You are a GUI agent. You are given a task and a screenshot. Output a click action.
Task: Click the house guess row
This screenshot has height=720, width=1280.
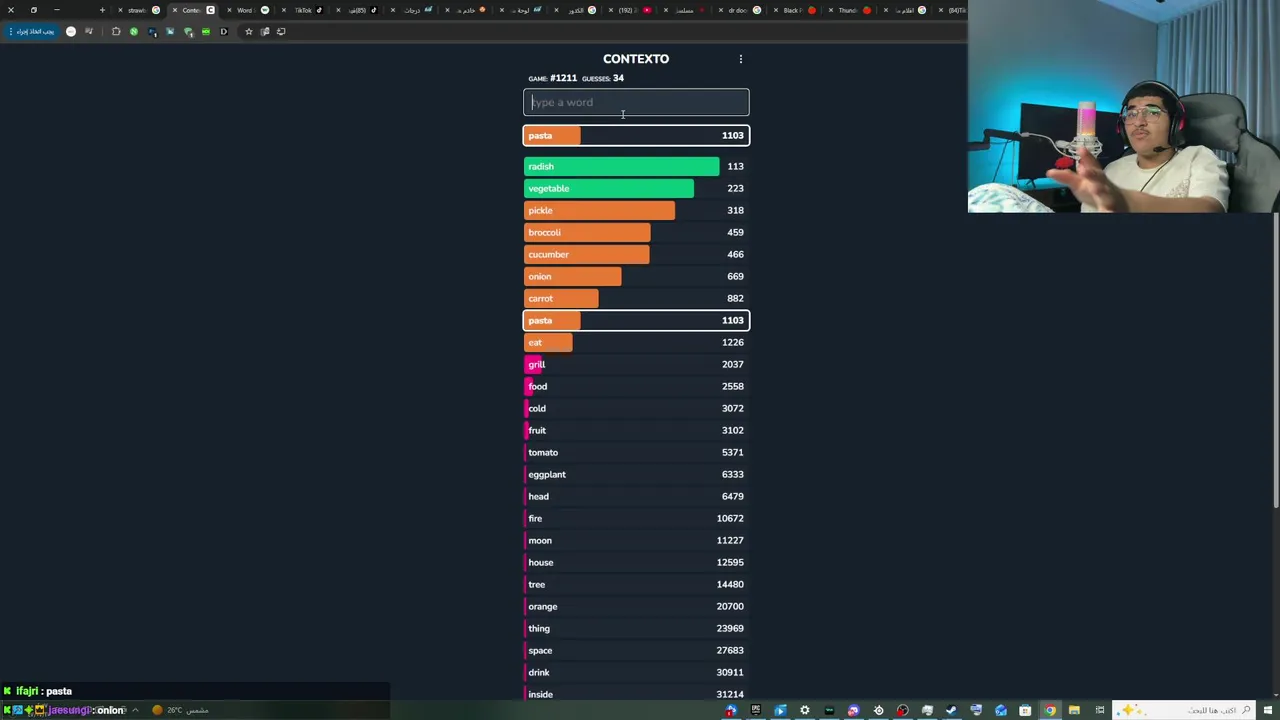(636, 562)
